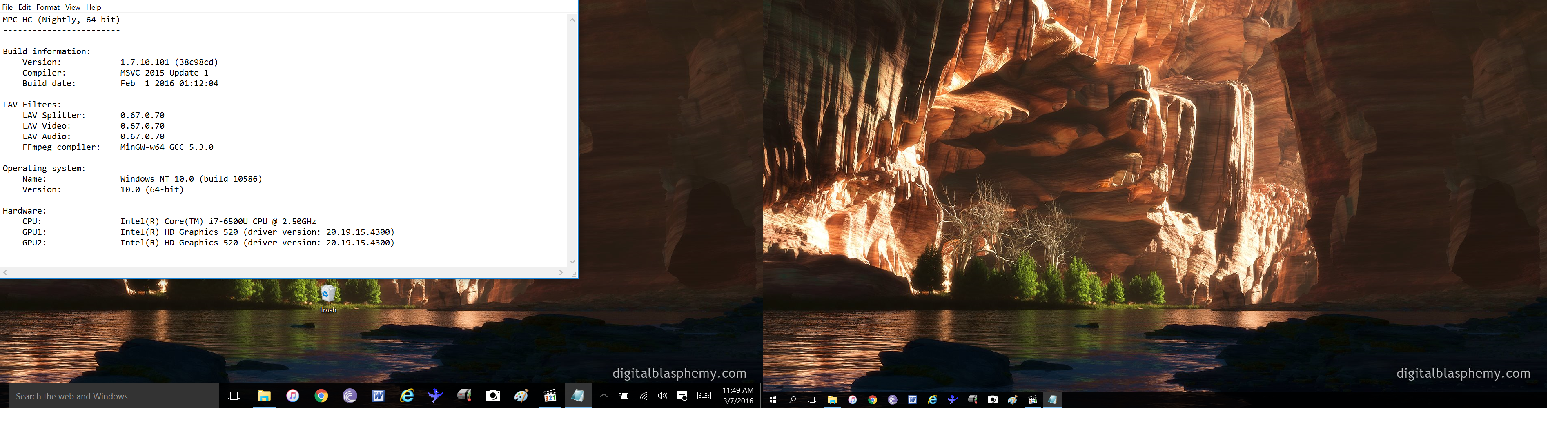Expand the hidden system tray icons chevron
This screenshot has height=441, width=1568.
604,396
